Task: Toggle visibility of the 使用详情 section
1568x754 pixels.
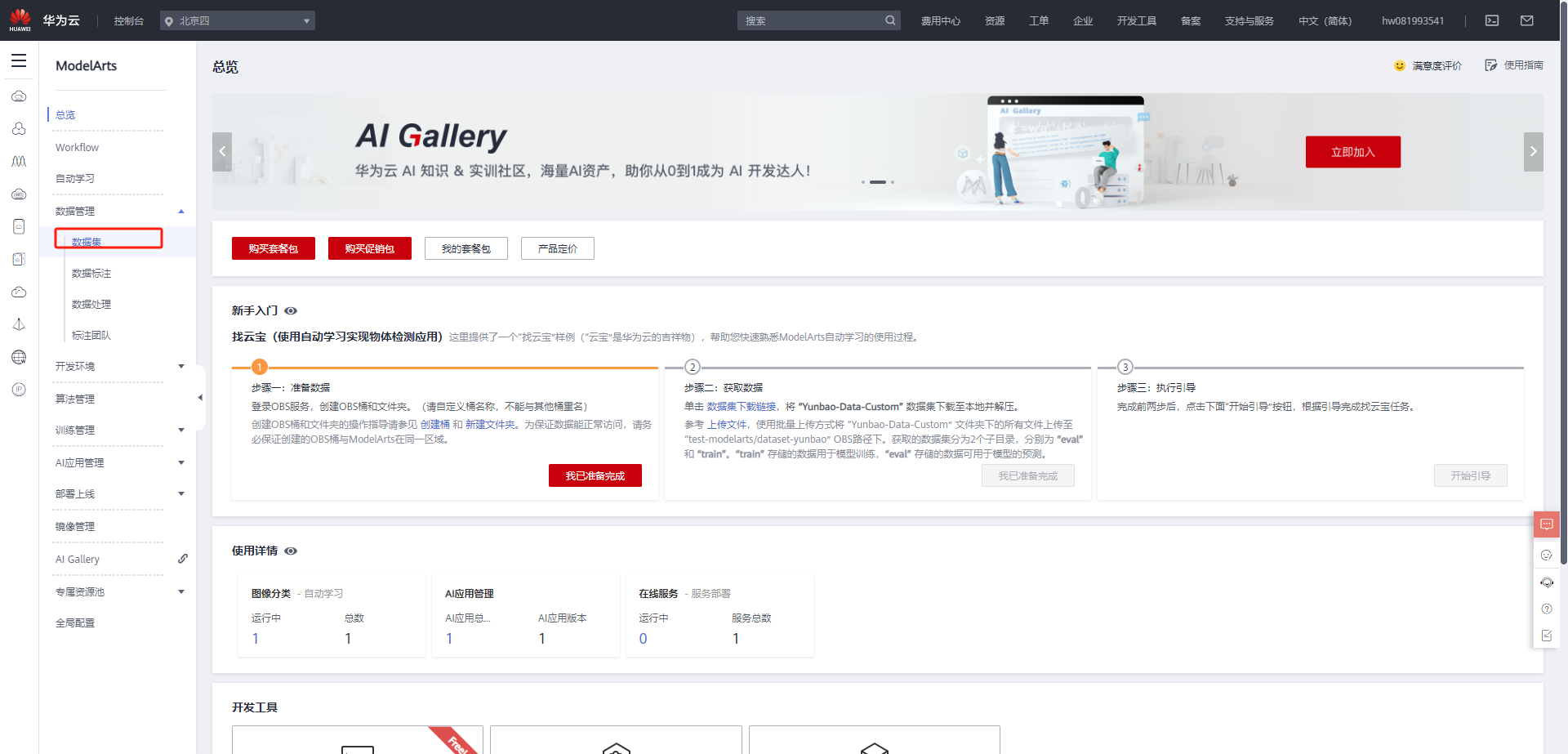Action: pyautogui.click(x=291, y=551)
